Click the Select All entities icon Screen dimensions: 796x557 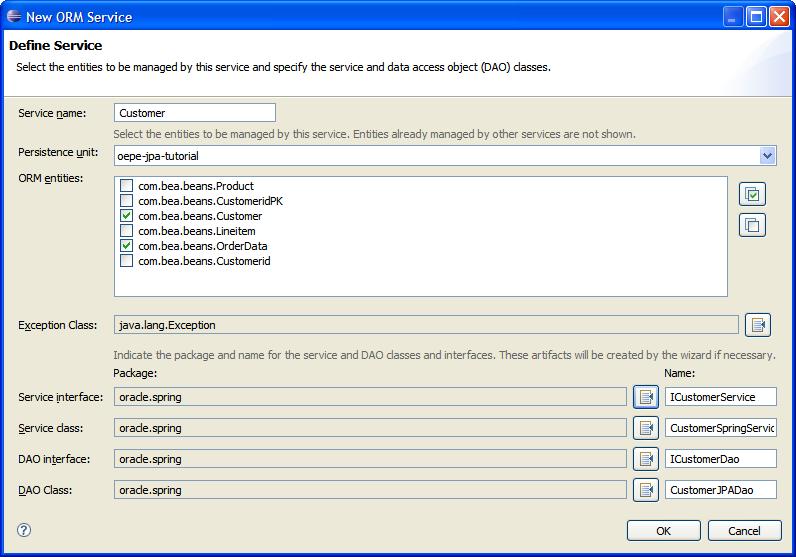click(752, 194)
